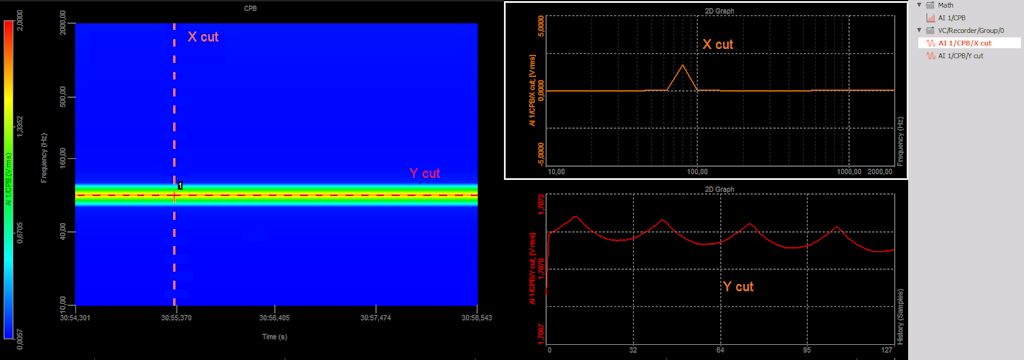The image size is (1024, 360).
Task: Click the Math folder icon
Action: [x=929, y=5]
